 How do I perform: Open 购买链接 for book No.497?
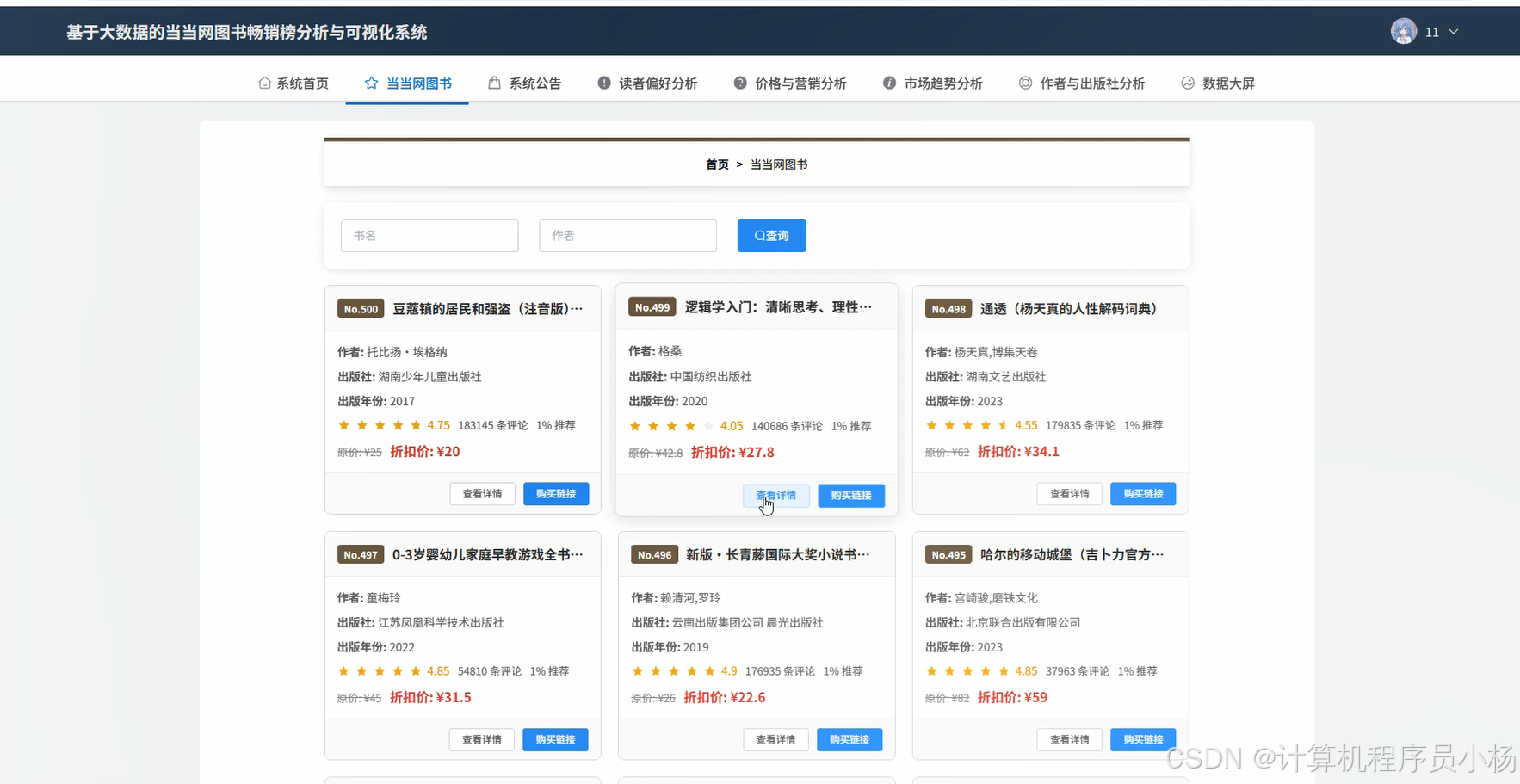555,740
